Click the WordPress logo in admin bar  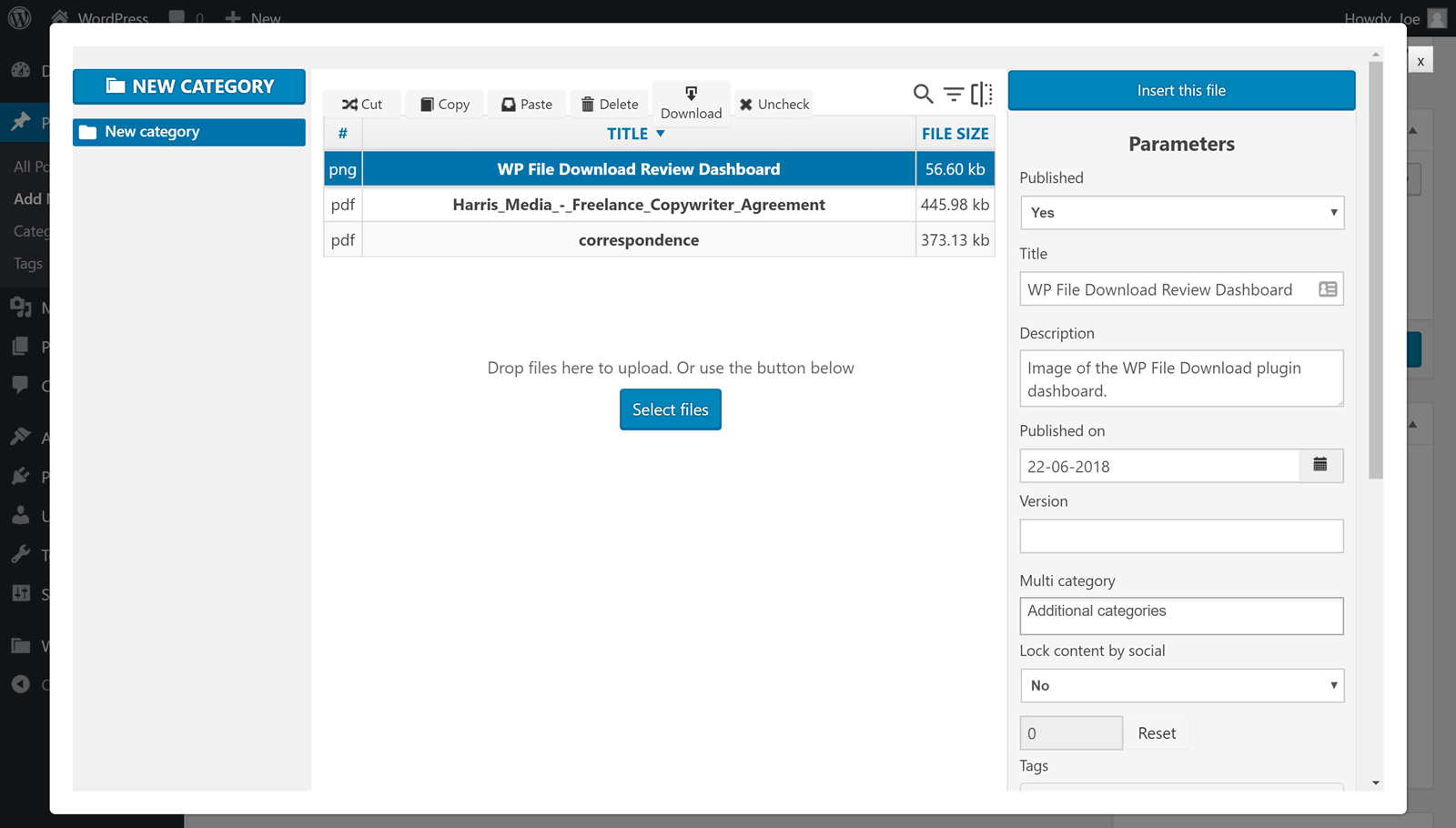[x=20, y=17]
